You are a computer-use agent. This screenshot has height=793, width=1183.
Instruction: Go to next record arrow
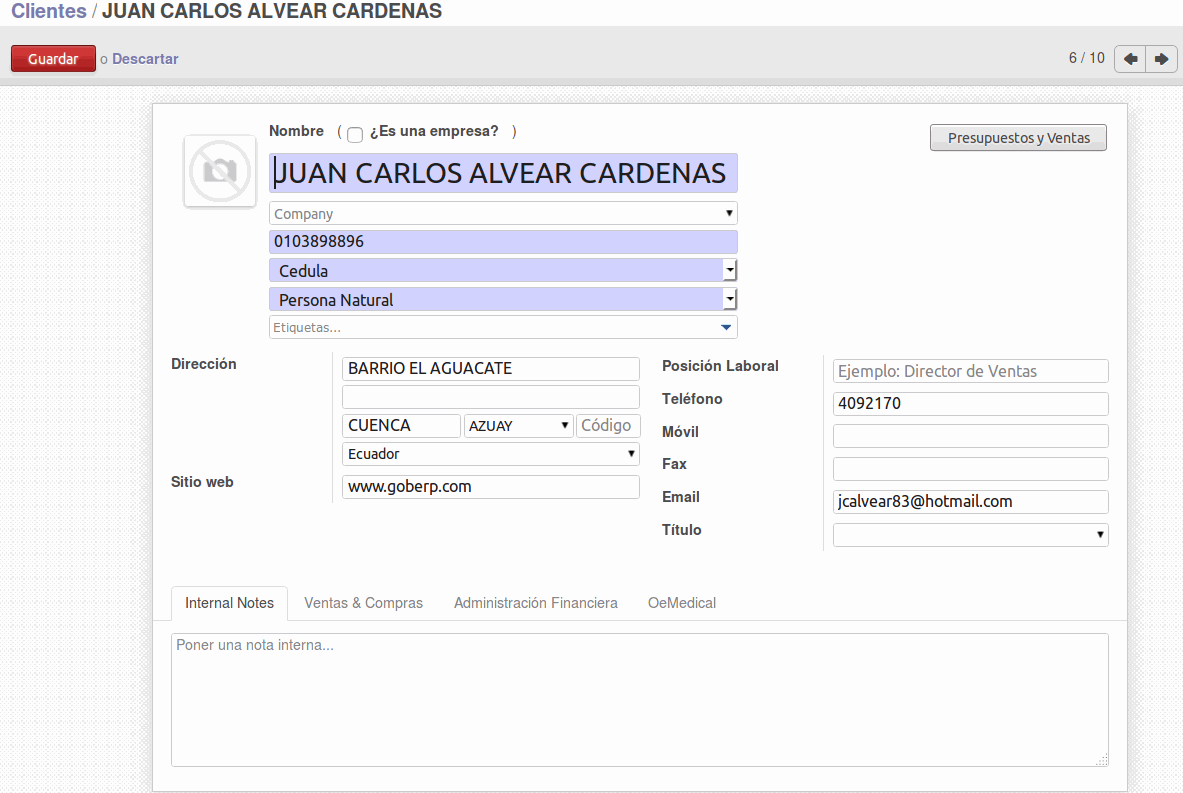click(1161, 59)
